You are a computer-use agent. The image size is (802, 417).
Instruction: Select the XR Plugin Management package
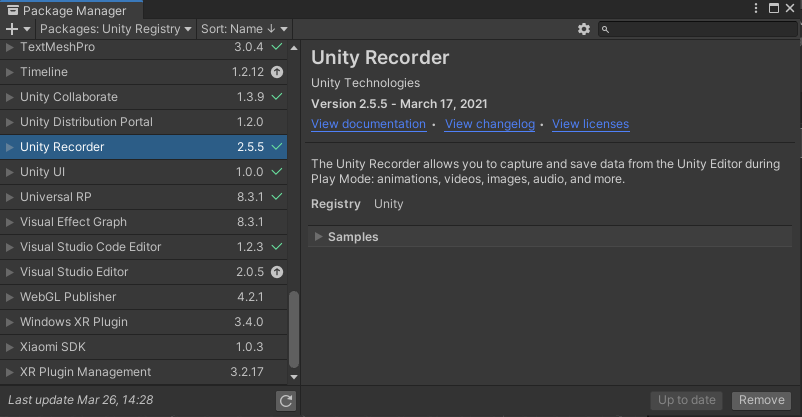143,372
